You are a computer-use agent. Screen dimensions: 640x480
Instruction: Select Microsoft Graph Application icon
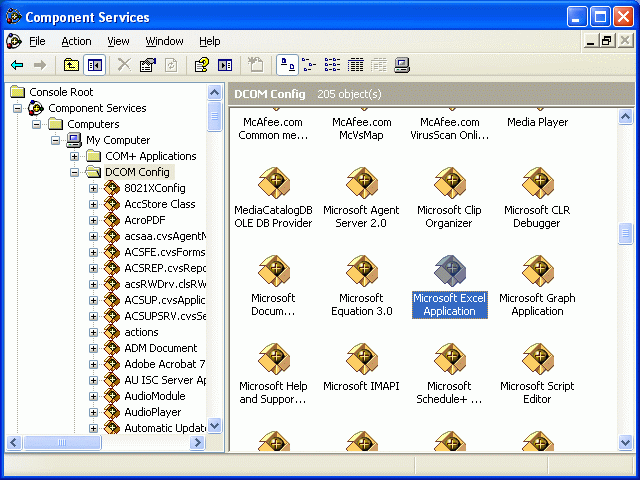pos(537,270)
